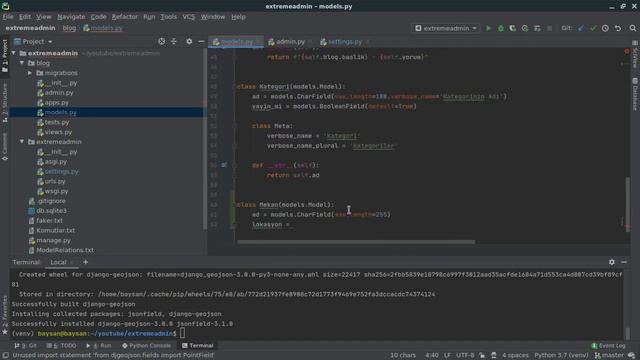Collapse the extremeadmin subfolder
Image resolution: width=640 pixels, height=360 pixels.
coord(22,142)
